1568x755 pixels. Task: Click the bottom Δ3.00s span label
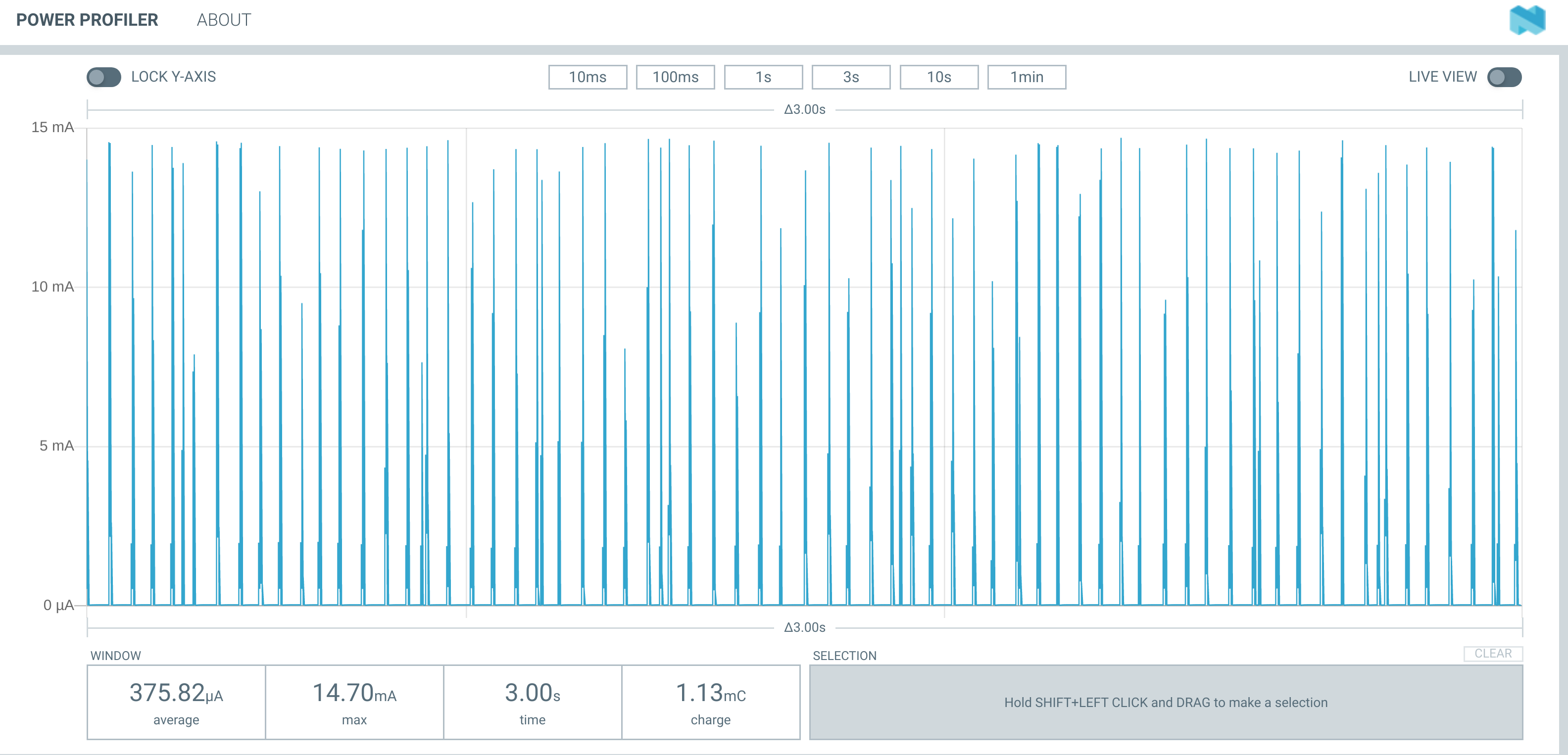805,627
